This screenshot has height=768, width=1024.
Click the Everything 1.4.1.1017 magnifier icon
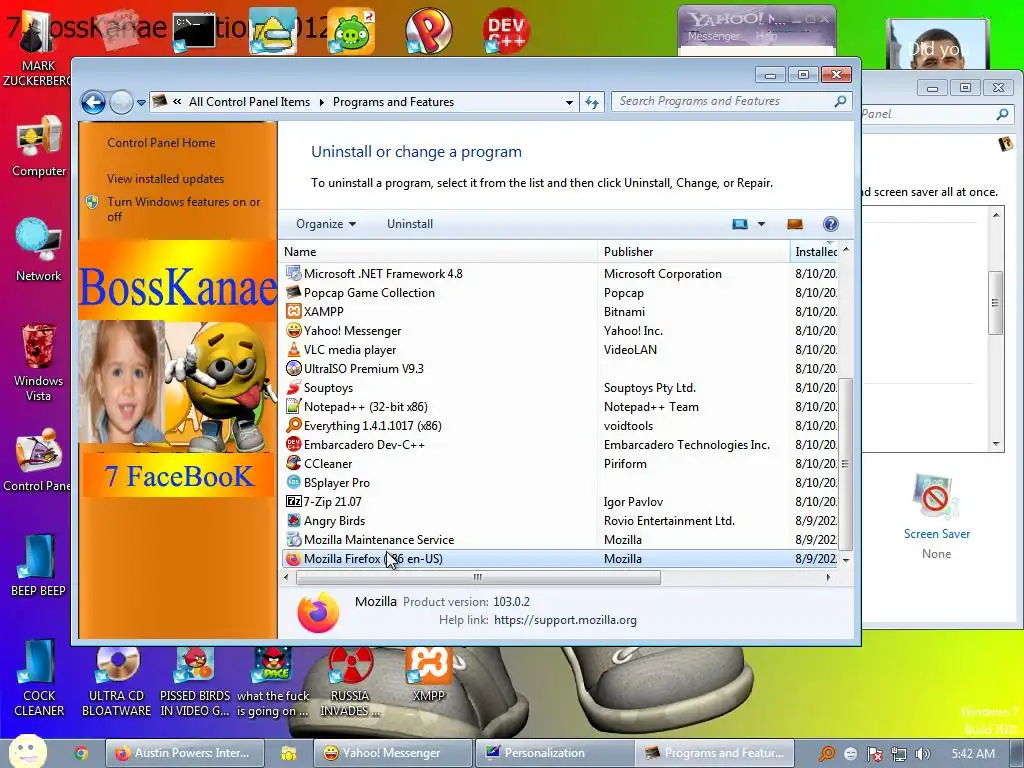pyautogui.click(x=294, y=425)
